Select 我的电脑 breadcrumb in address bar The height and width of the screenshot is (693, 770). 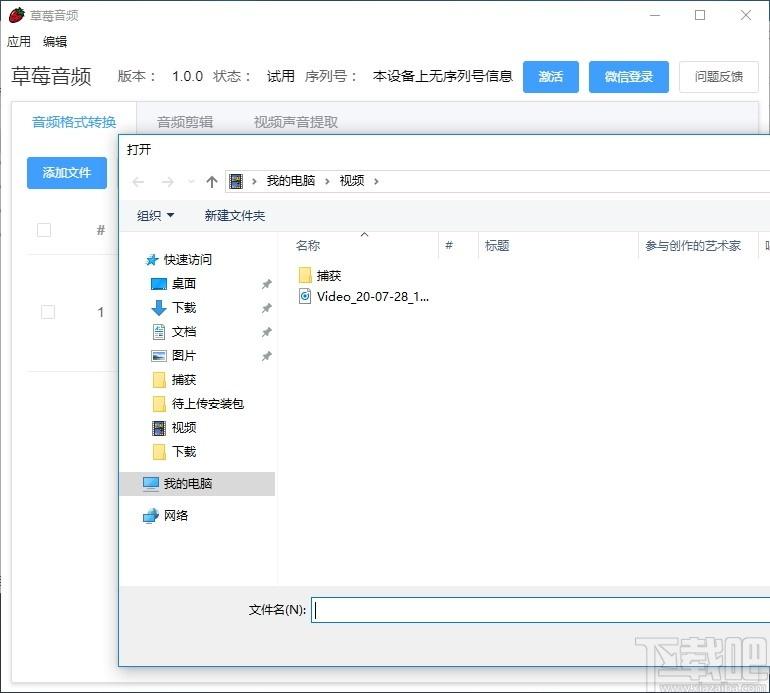[291, 181]
